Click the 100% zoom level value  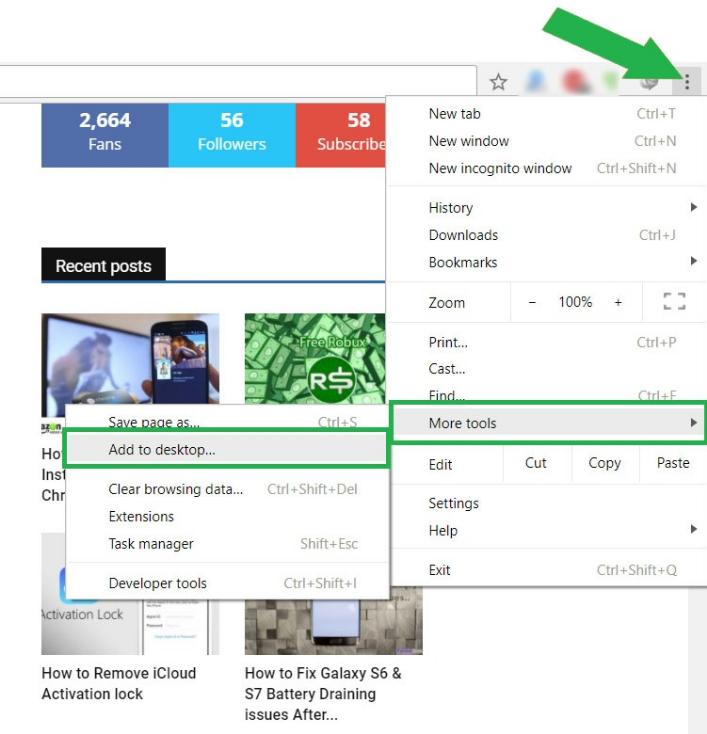point(575,302)
